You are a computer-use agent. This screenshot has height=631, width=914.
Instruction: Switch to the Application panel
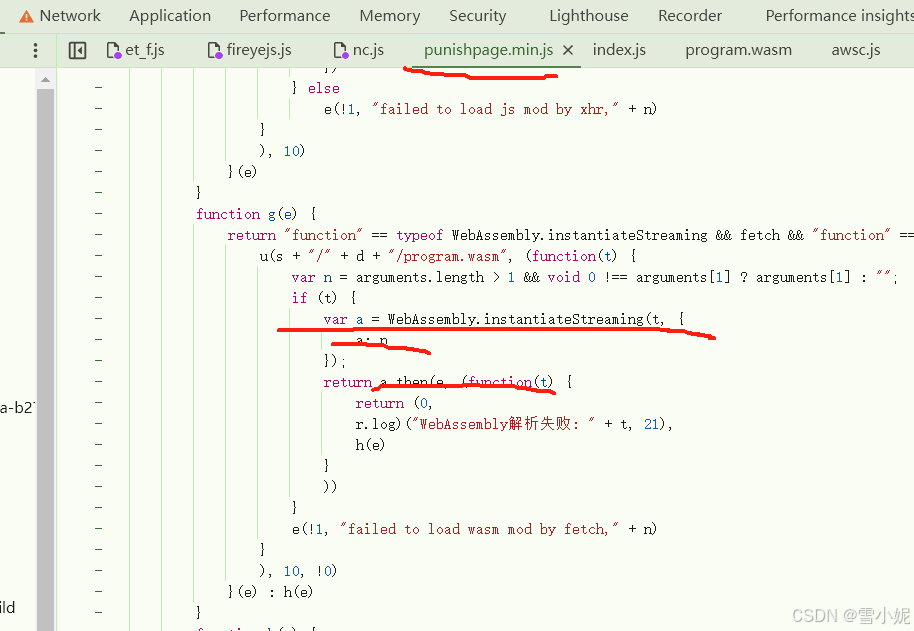click(170, 16)
